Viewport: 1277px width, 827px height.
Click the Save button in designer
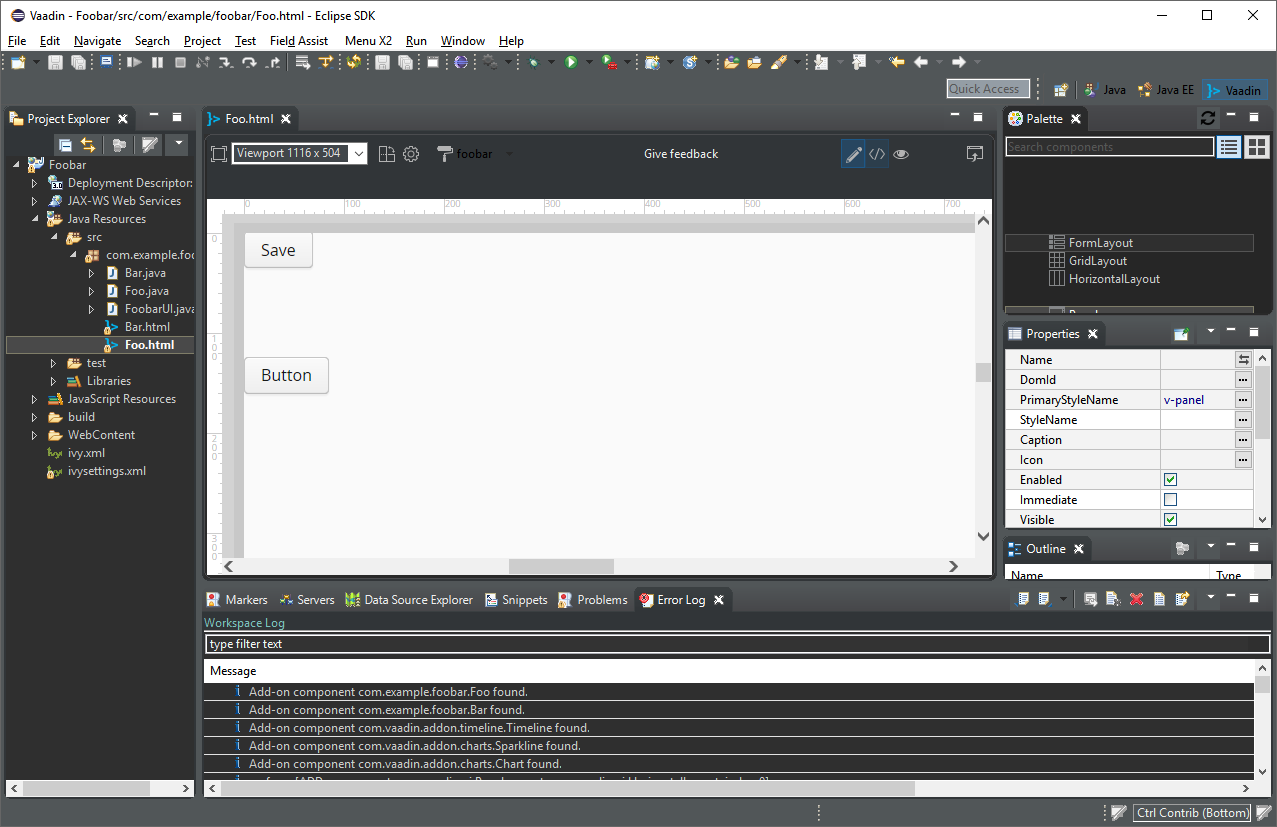click(278, 250)
